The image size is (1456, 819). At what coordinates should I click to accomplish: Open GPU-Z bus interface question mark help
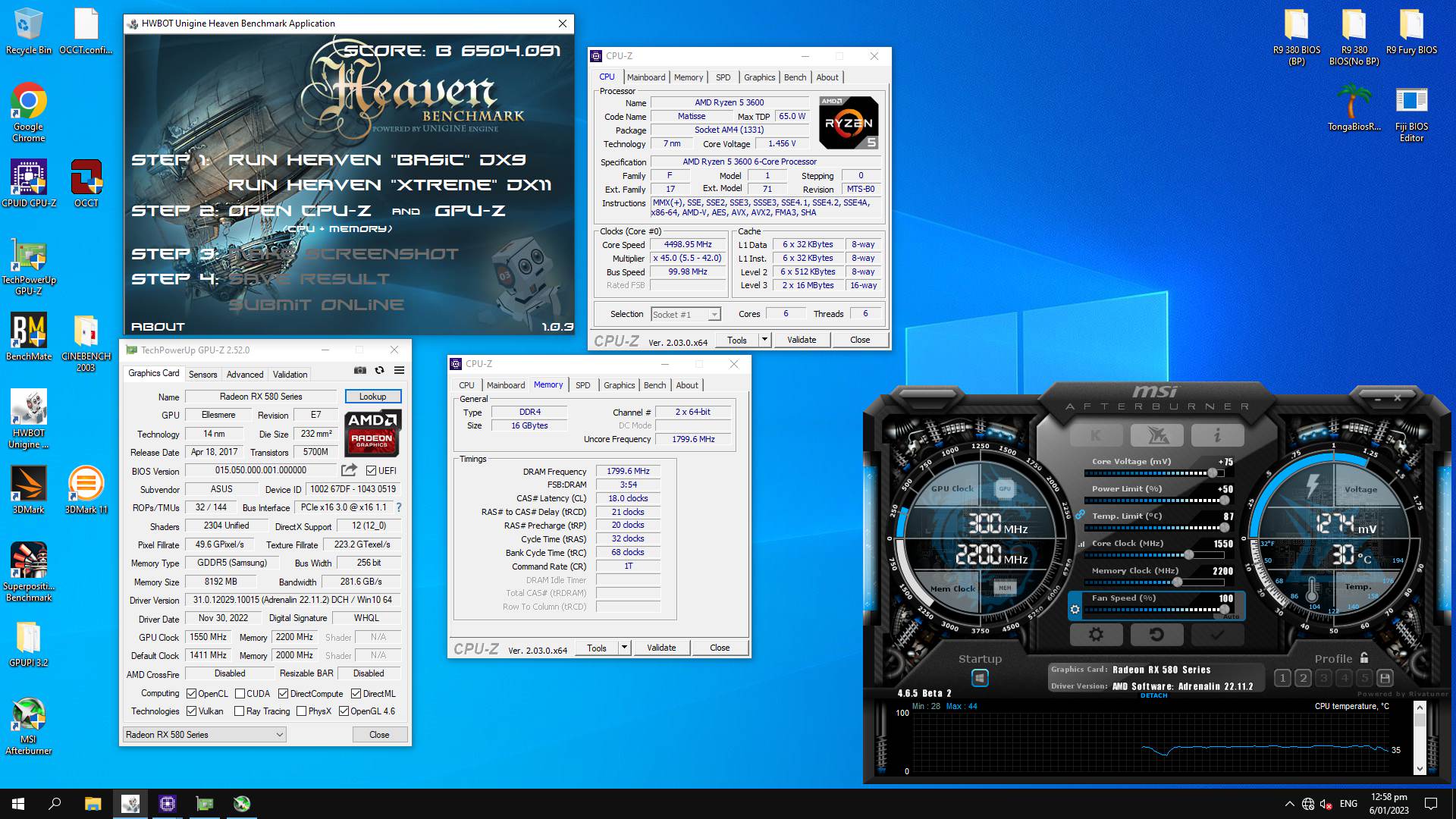[x=399, y=507]
